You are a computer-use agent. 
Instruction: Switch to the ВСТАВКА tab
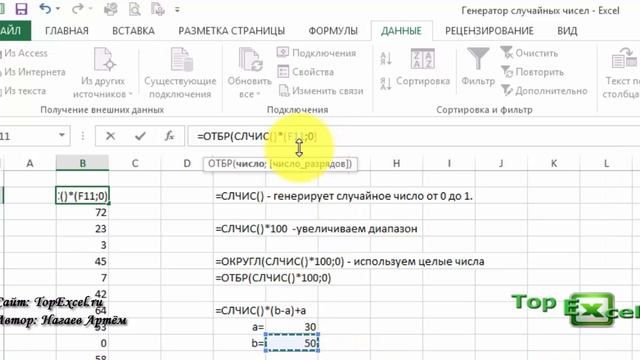[133, 31]
